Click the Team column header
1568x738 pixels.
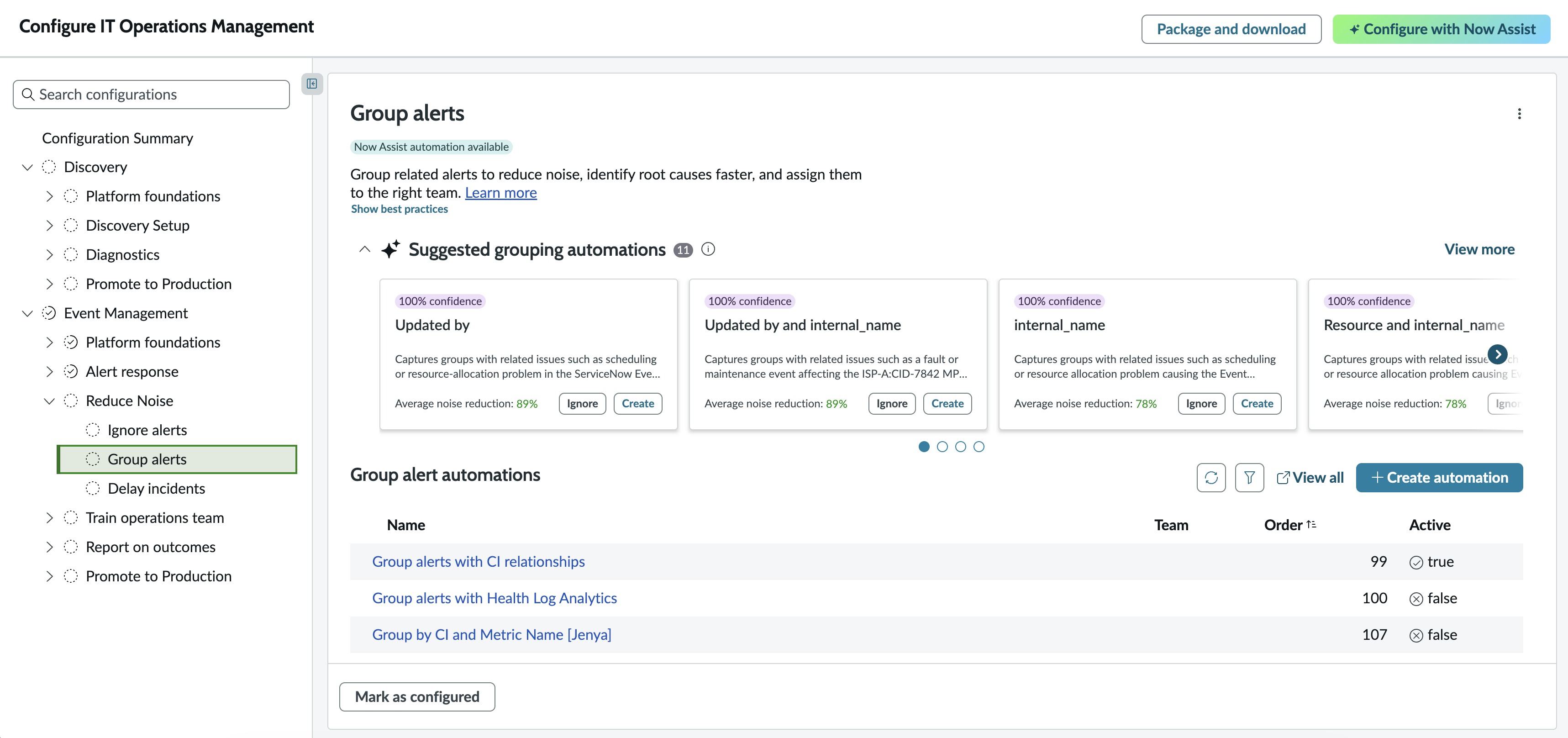1171,525
